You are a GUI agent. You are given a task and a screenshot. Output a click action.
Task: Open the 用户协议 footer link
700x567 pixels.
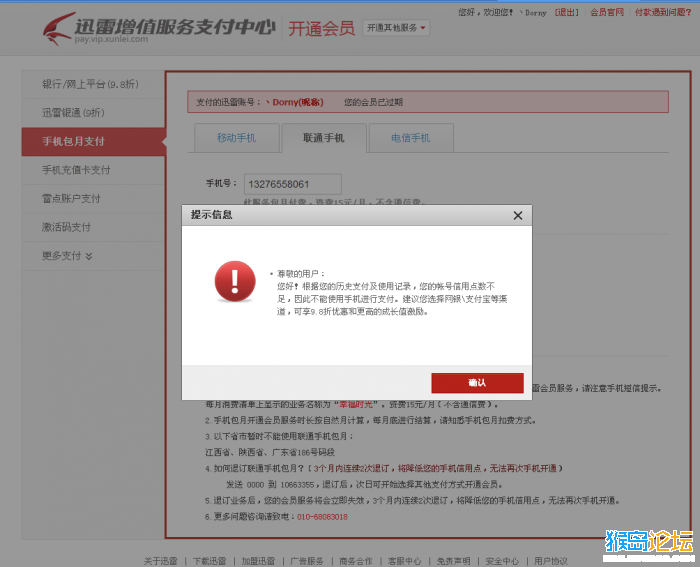[551, 561]
